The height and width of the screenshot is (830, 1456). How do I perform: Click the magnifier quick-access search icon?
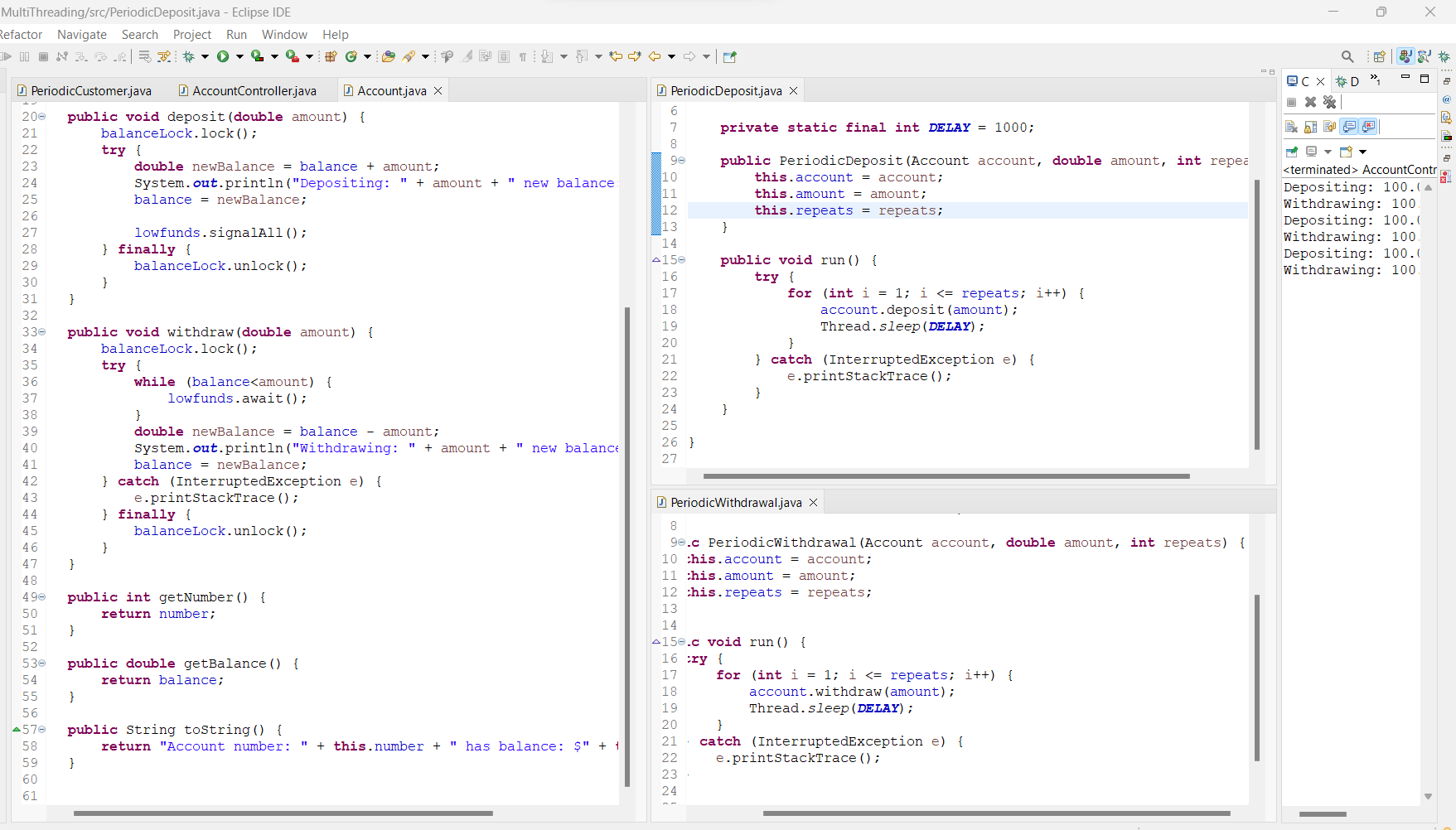pos(1347,56)
